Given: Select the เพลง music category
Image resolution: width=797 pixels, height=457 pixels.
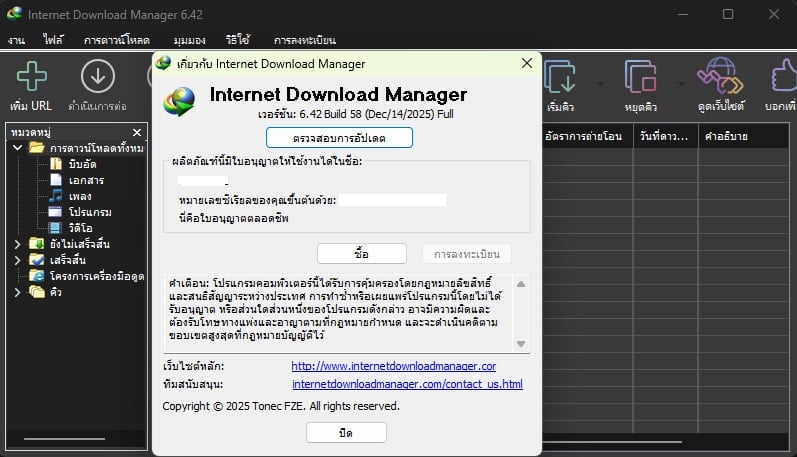Looking at the screenshot, I should [x=80, y=196].
